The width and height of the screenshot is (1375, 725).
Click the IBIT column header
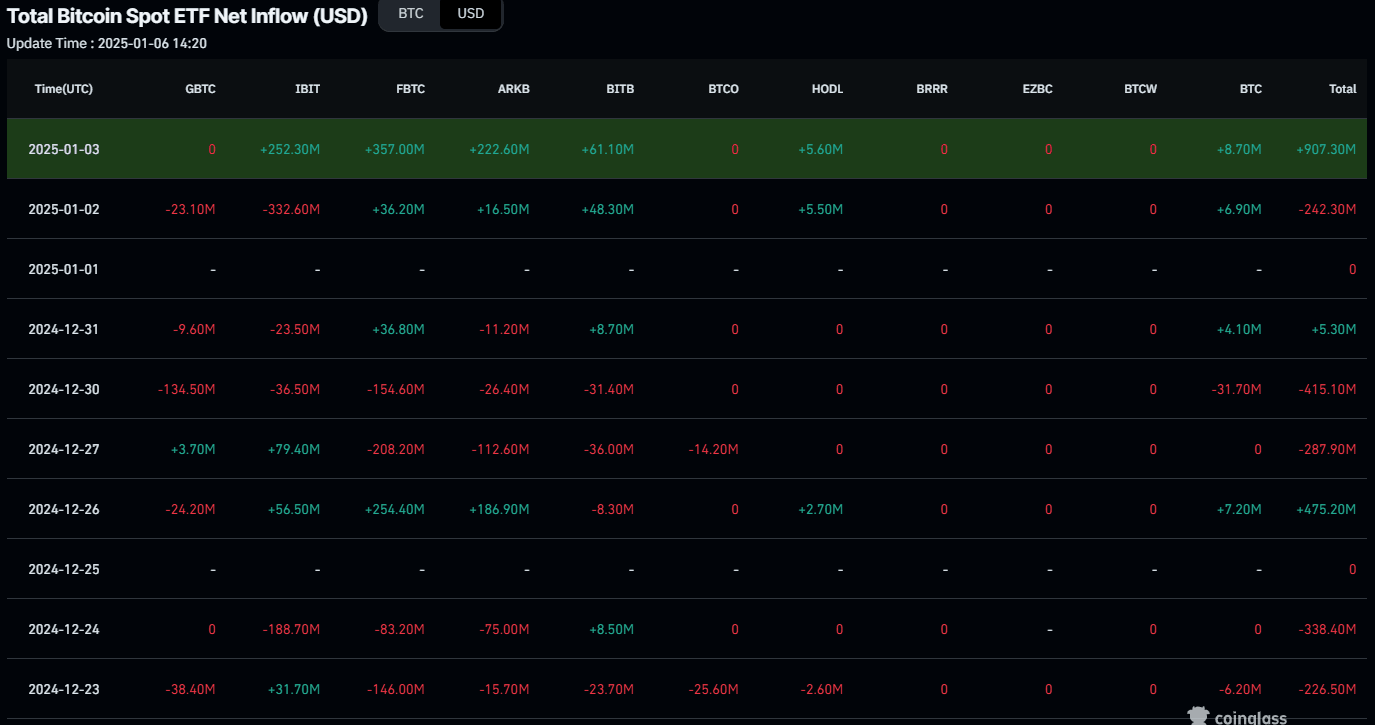(307, 89)
